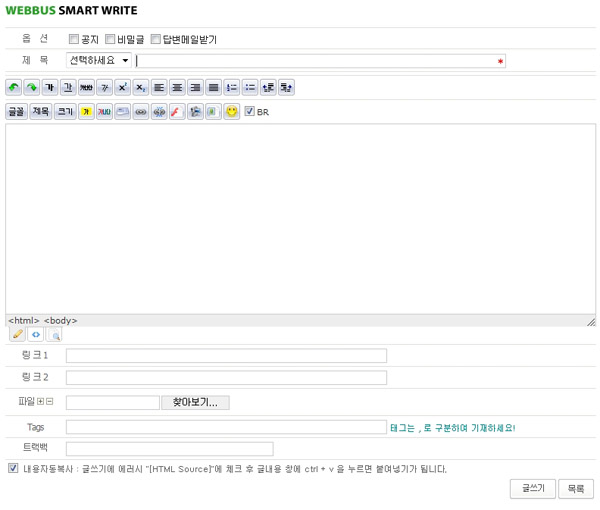Screen dimensions: 600x510
Task: Toggle superscript formatting
Action: point(122,88)
